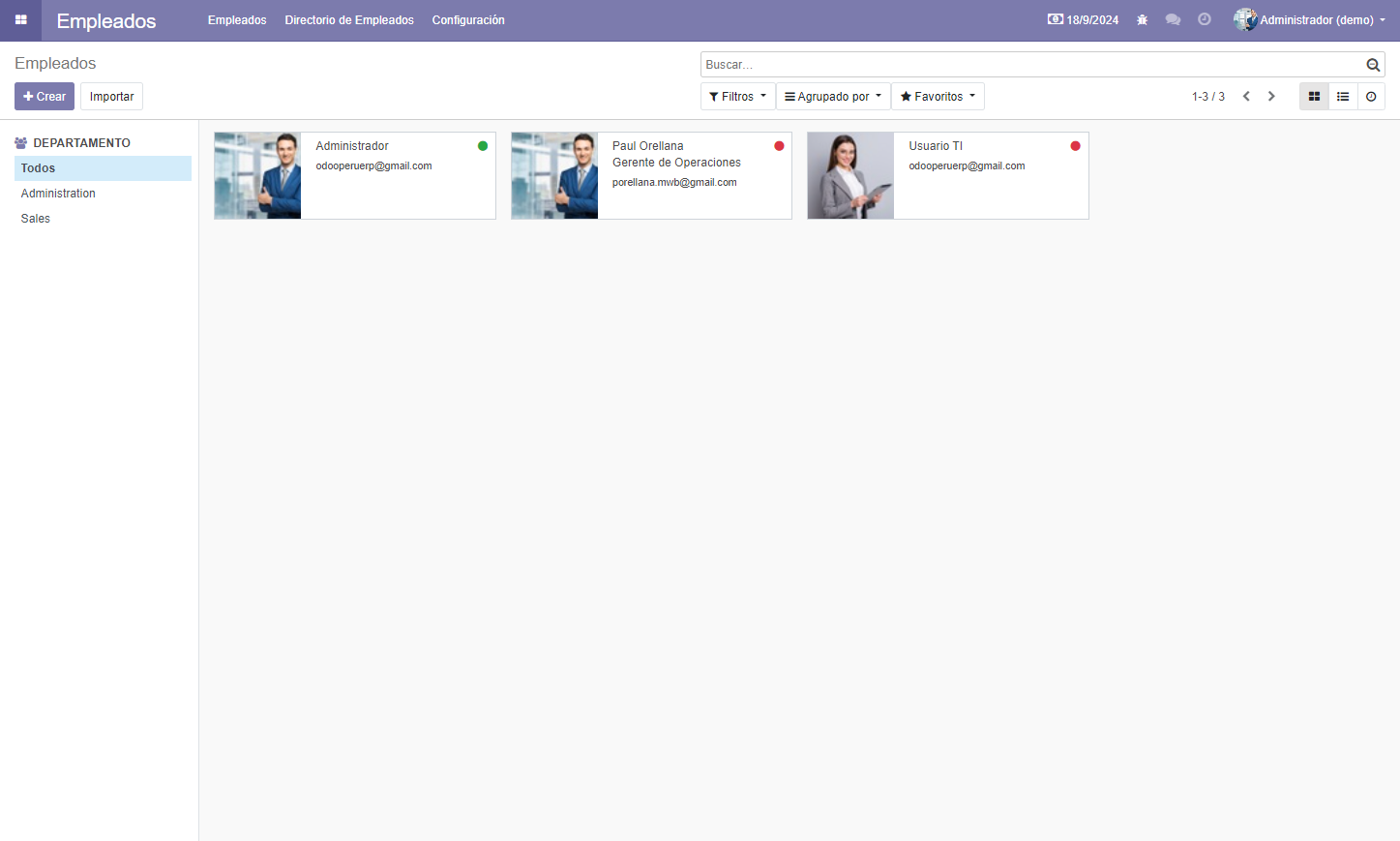The width and height of the screenshot is (1400, 841).
Task: Click the Crear button
Action: coord(45,97)
